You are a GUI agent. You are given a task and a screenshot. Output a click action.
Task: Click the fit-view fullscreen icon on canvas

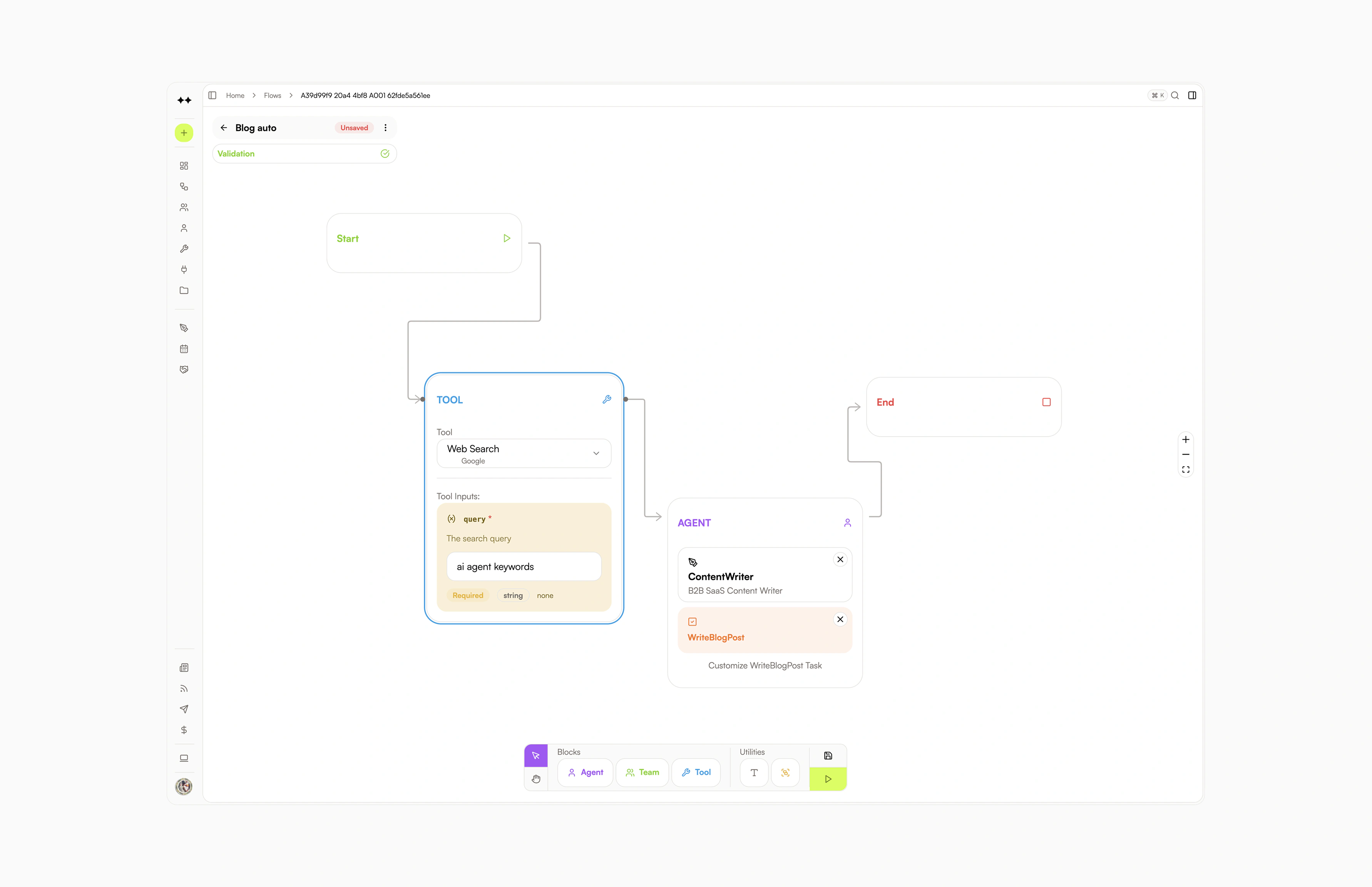(1186, 469)
